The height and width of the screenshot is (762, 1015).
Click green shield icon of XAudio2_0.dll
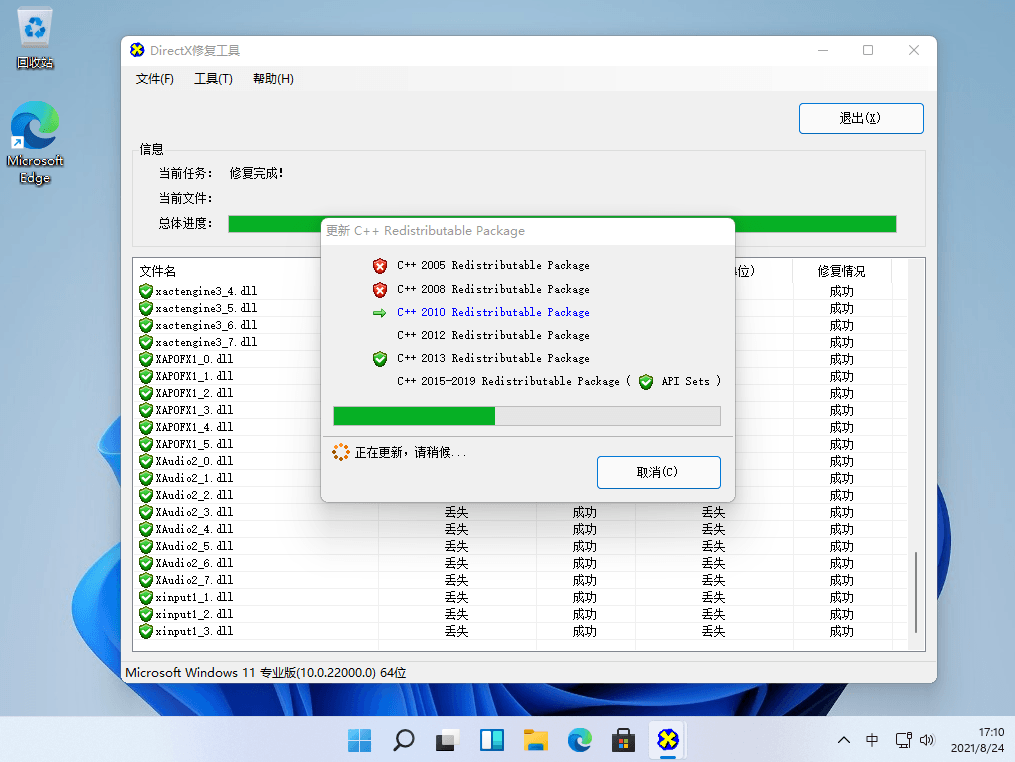tap(146, 461)
